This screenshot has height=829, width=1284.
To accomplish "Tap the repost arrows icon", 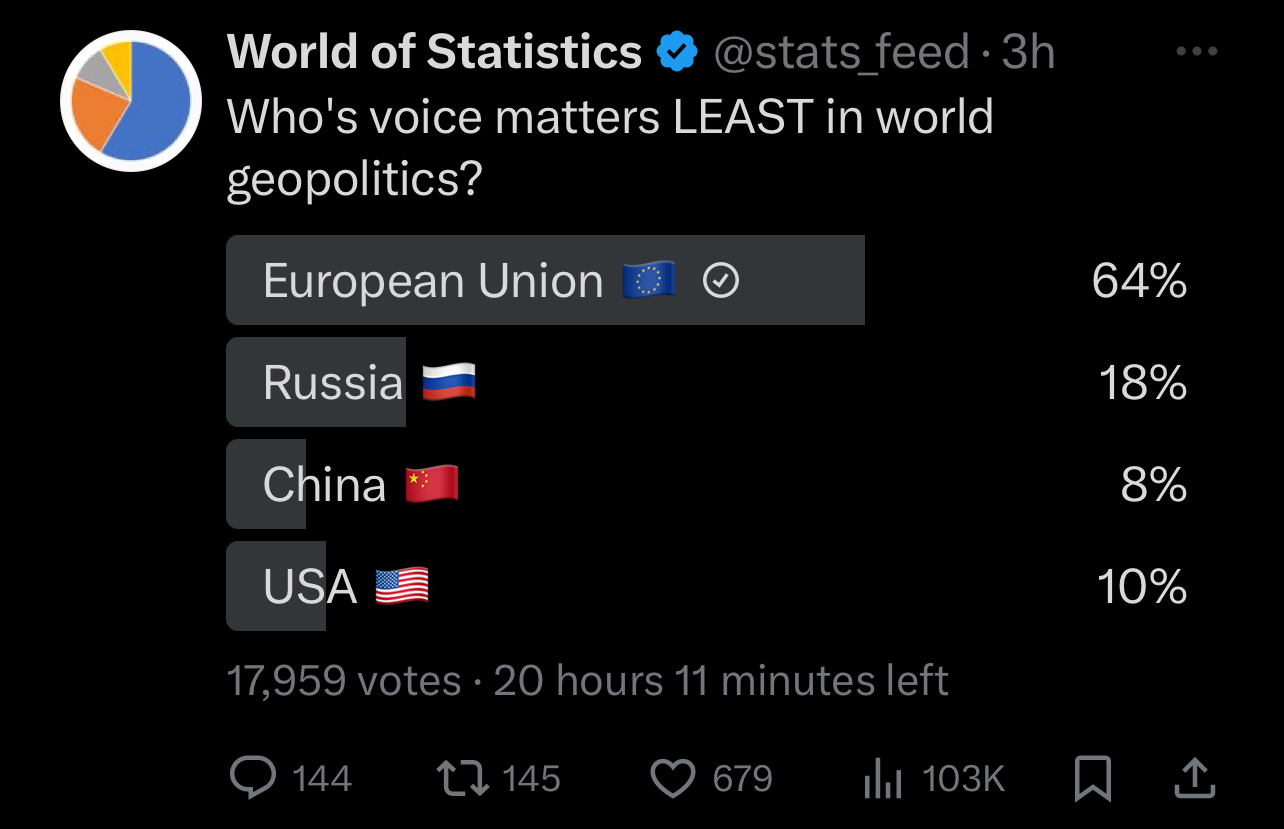I will [x=463, y=778].
